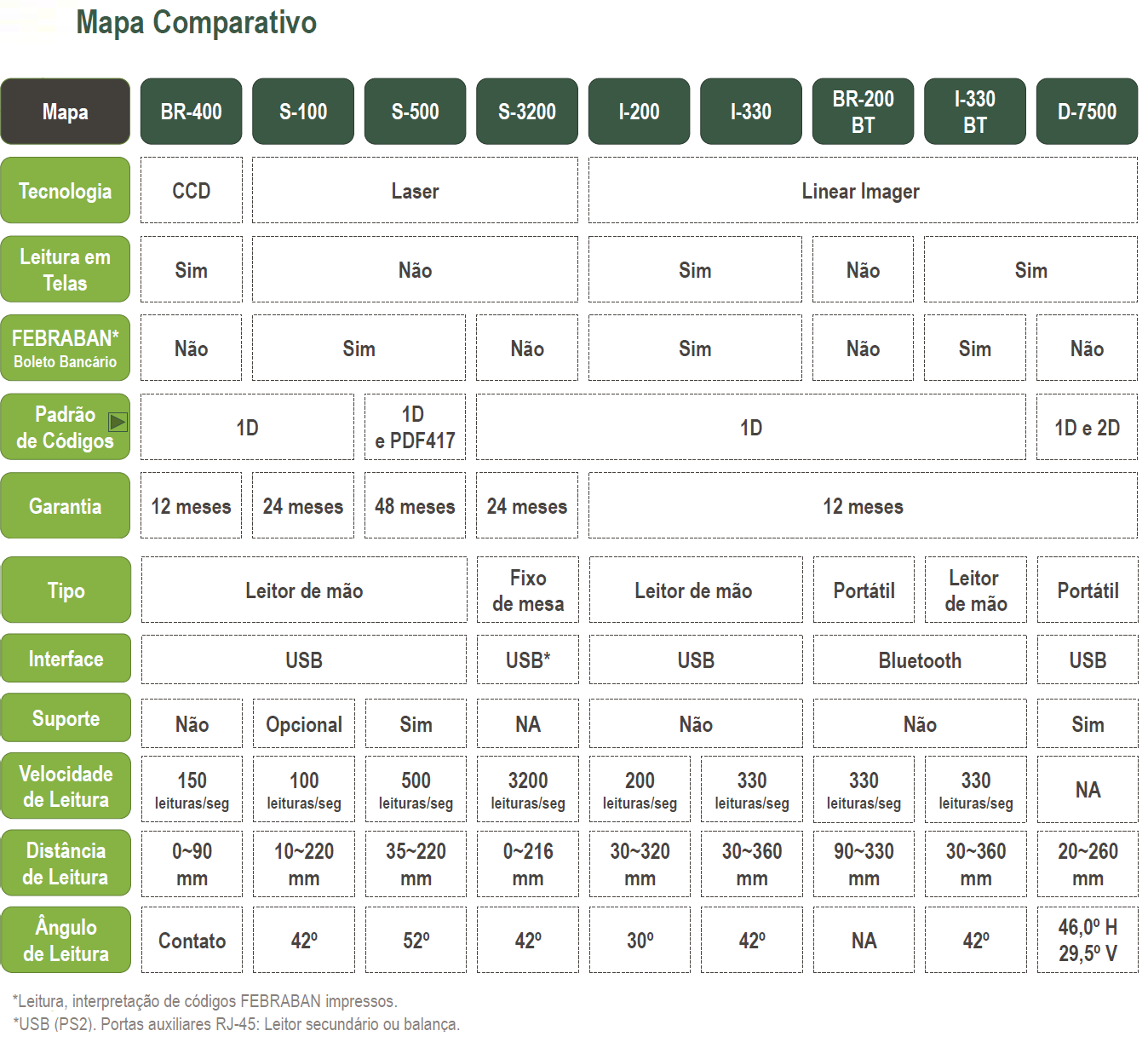Click the 90~330 mm distance cell
The width and height of the screenshot is (1148, 1048).
point(864,864)
